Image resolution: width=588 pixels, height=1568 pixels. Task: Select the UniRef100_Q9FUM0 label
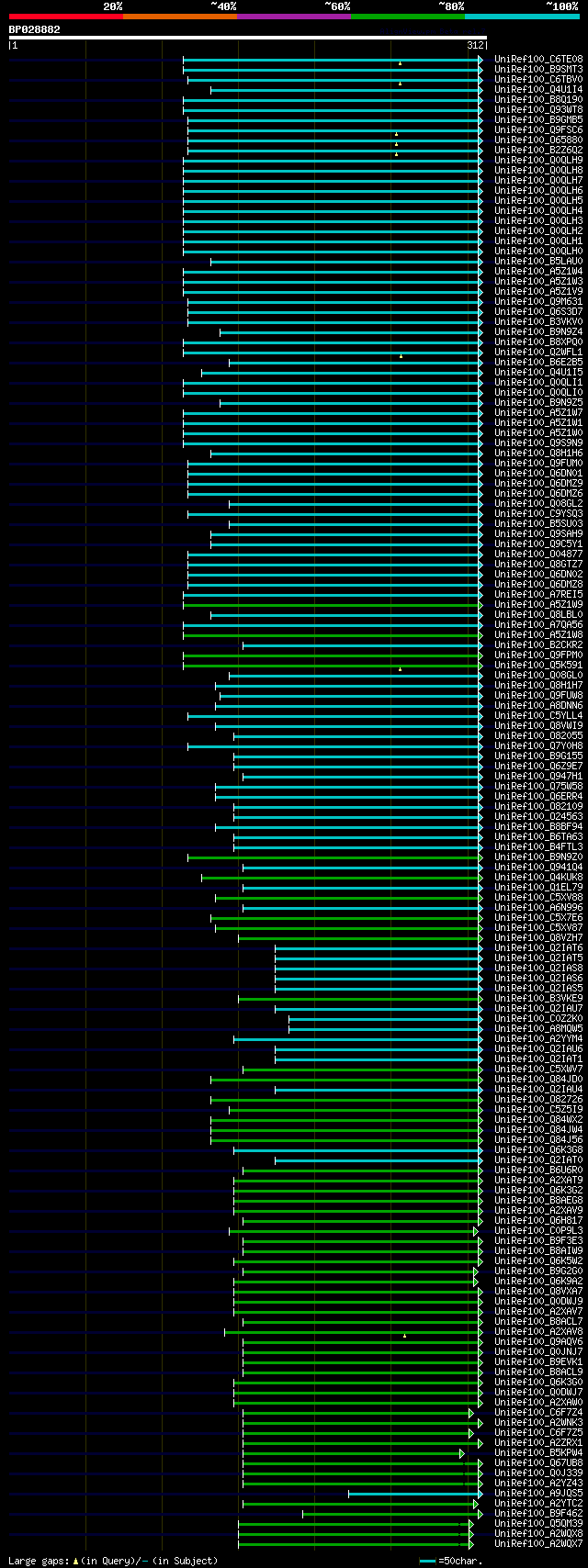(538, 463)
